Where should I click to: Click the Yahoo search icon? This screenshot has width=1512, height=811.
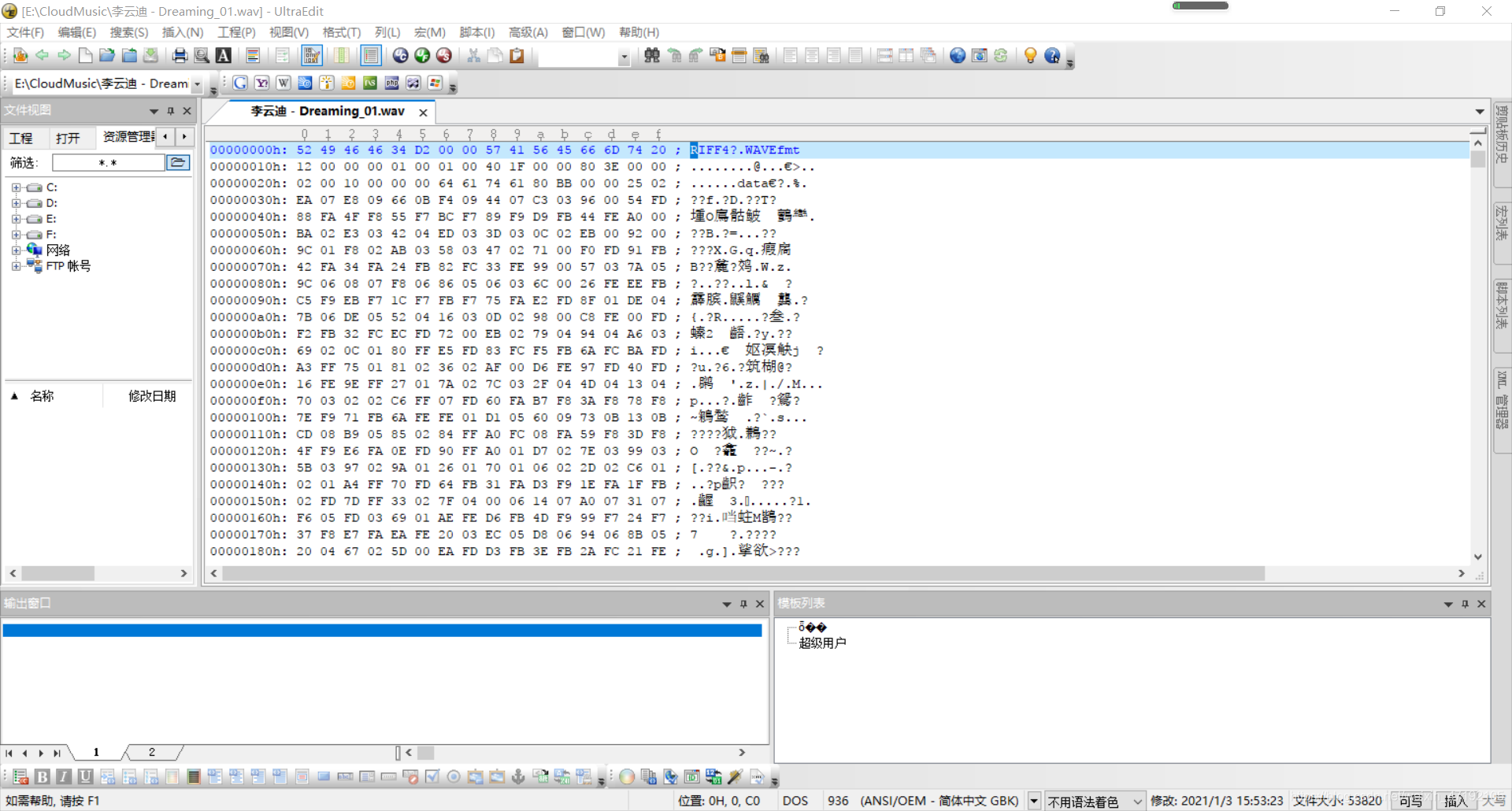point(261,83)
